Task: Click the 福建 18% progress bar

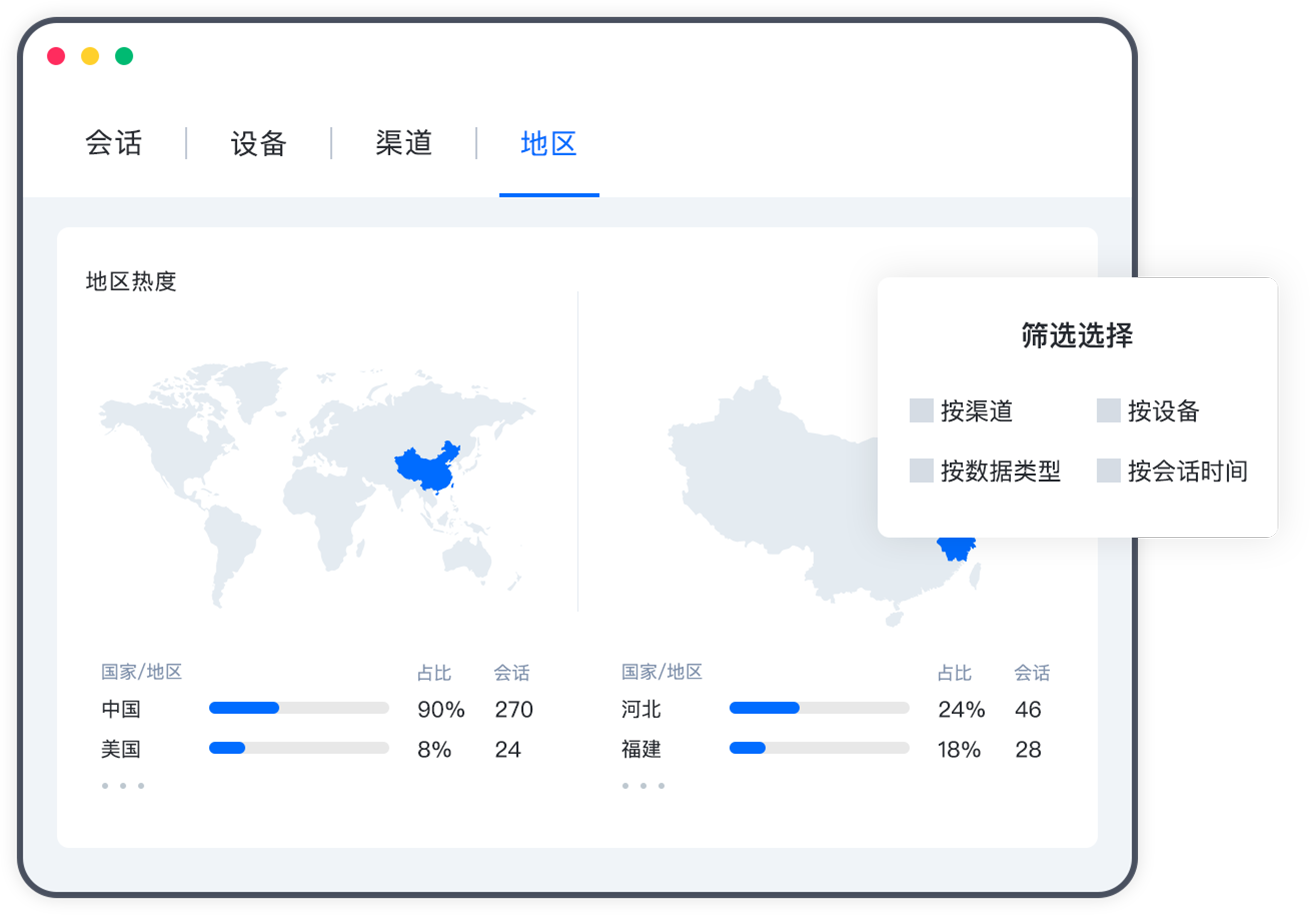Action: (x=819, y=748)
